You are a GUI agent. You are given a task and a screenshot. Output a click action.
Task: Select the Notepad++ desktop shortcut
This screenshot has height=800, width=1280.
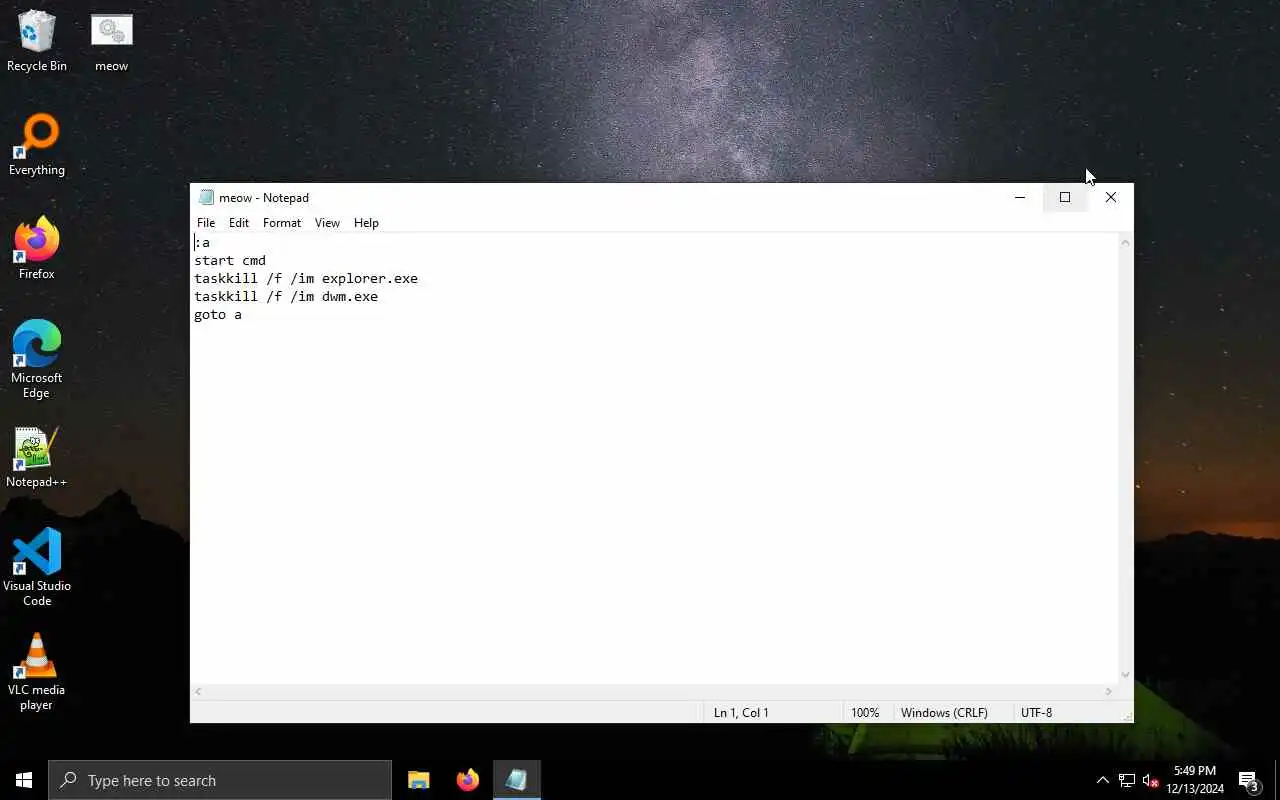(37, 458)
